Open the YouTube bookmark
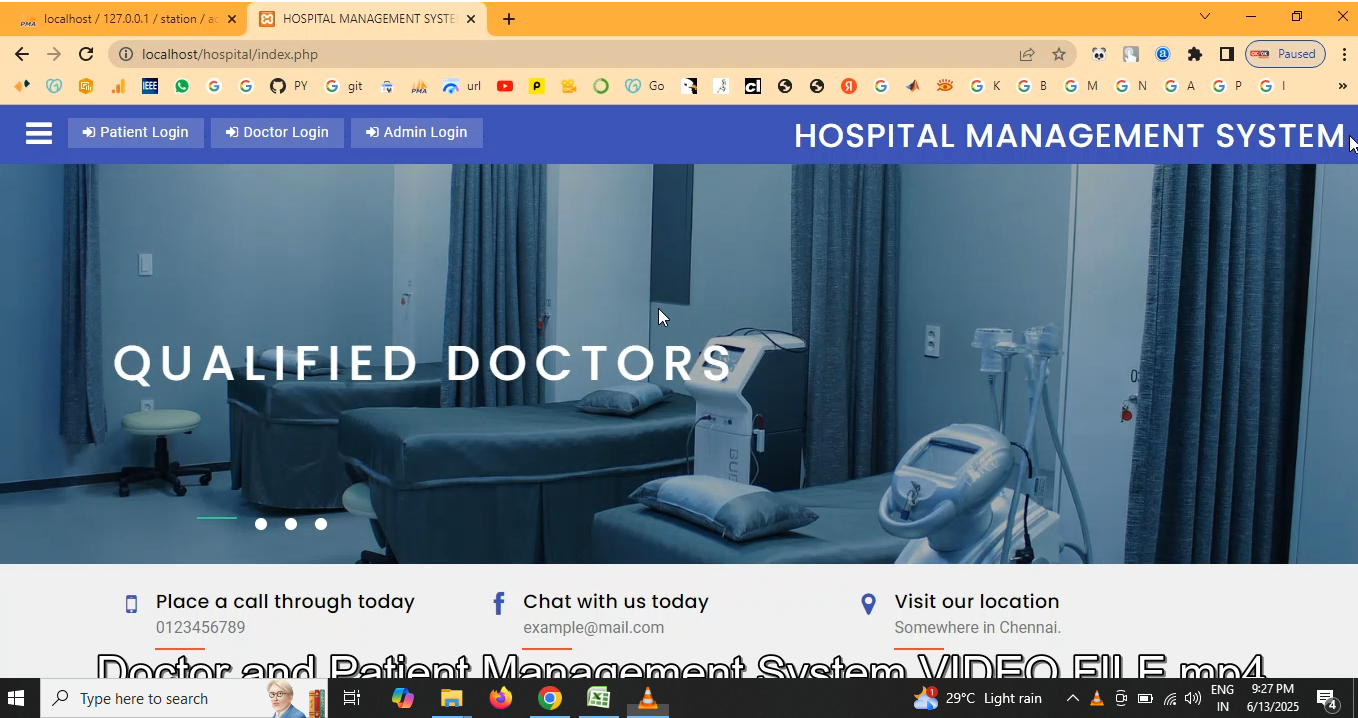This screenshot has width=1358, height=718. pyautogui.click(x=505, y=86)
